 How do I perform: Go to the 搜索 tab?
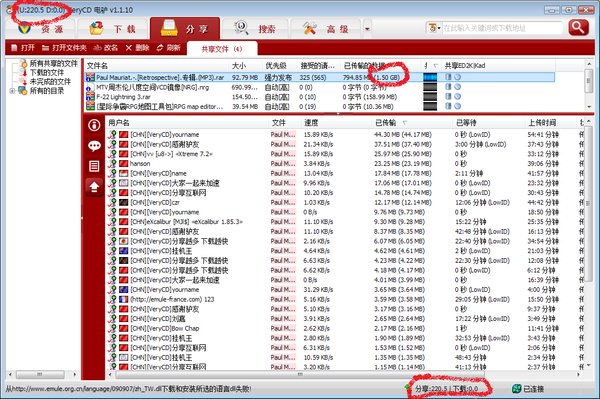[x=255, y=29]
